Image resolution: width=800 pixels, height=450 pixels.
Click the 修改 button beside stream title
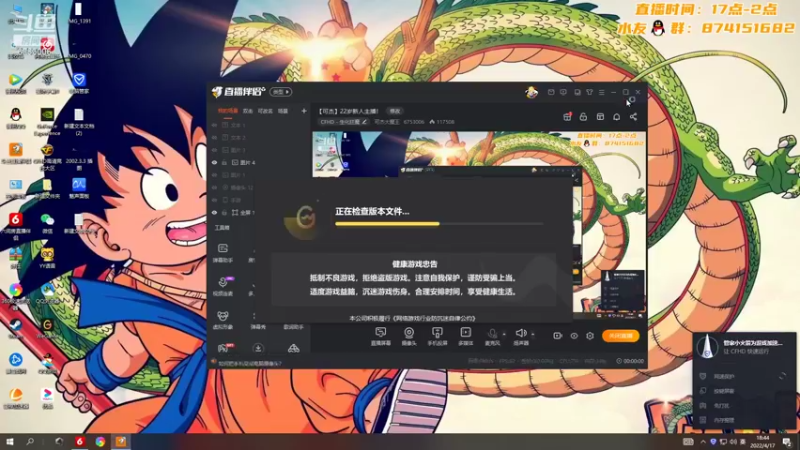click(x=395, y=111)
